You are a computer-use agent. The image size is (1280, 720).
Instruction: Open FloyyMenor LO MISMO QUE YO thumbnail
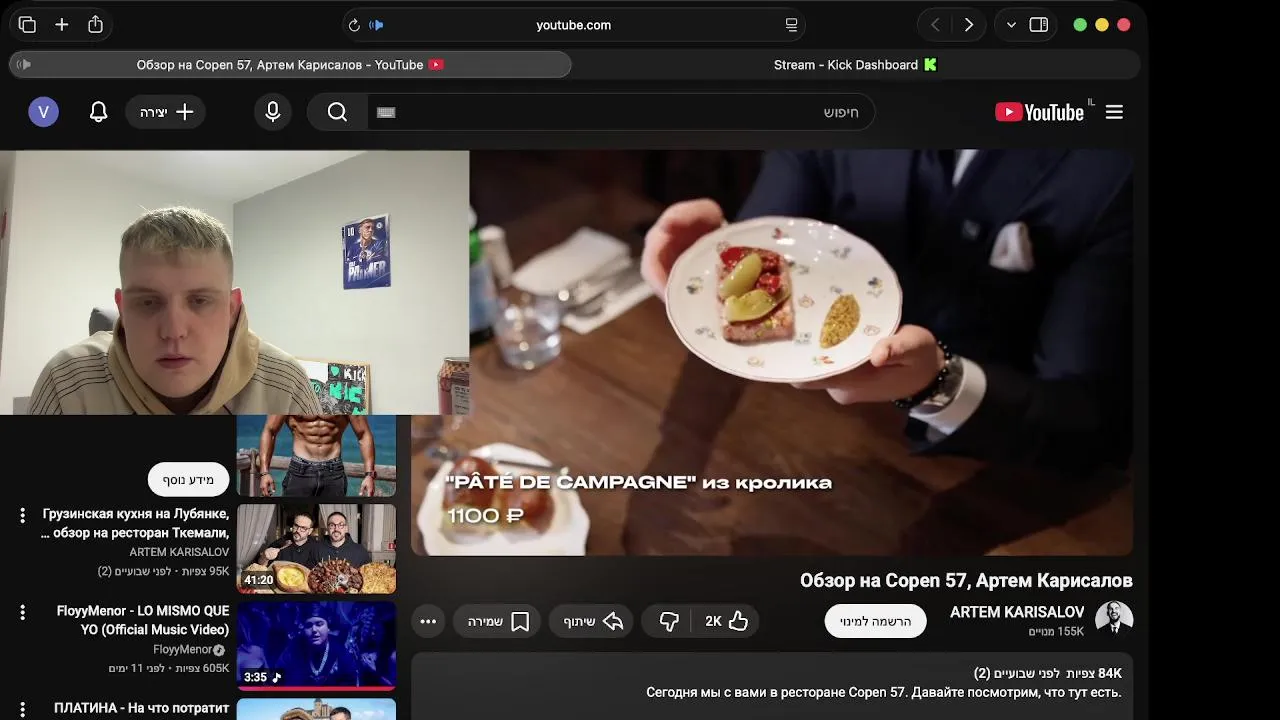pos(316,645)
